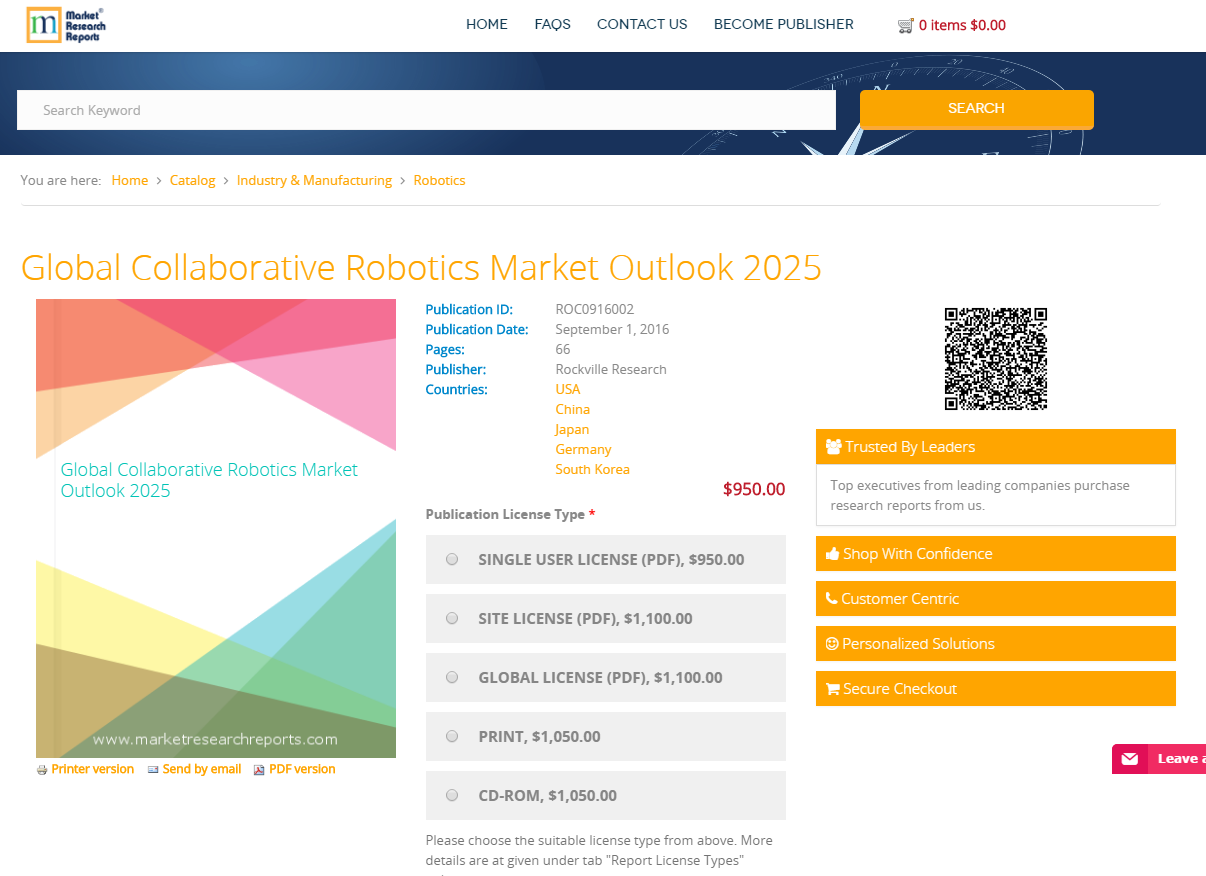Click the phone icon on Customer Centric

click(832, 598)
